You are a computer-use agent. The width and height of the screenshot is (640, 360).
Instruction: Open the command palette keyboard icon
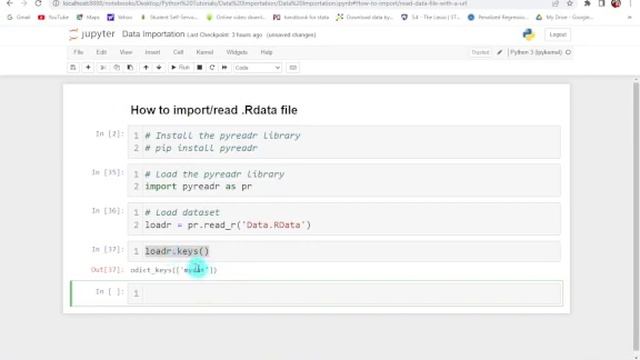point(293,67)
